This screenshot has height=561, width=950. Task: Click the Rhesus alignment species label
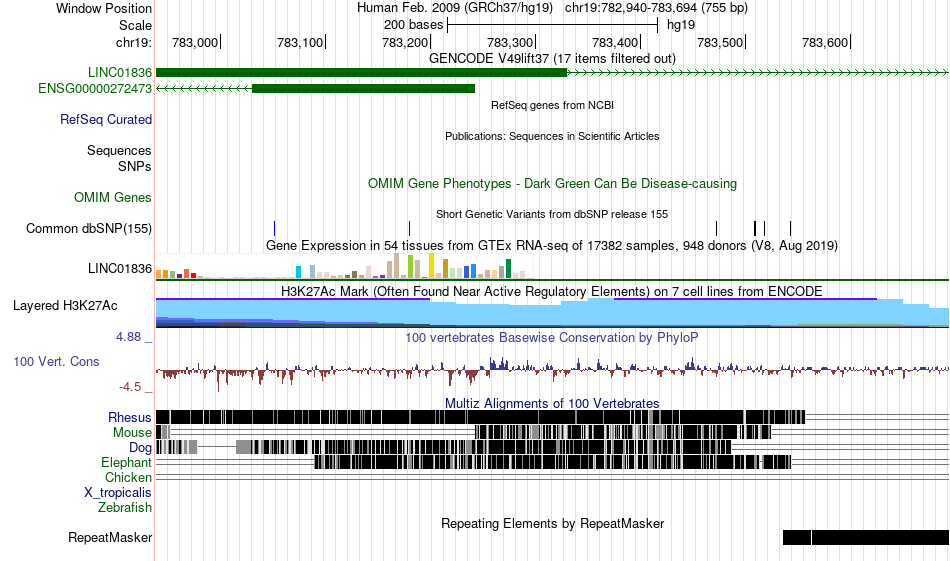click(130, 417)
